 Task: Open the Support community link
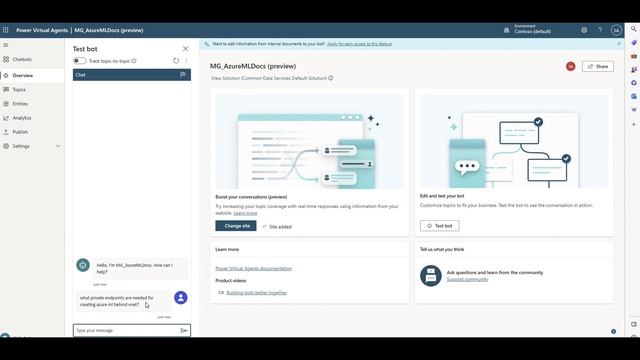[x=467, y=279]
